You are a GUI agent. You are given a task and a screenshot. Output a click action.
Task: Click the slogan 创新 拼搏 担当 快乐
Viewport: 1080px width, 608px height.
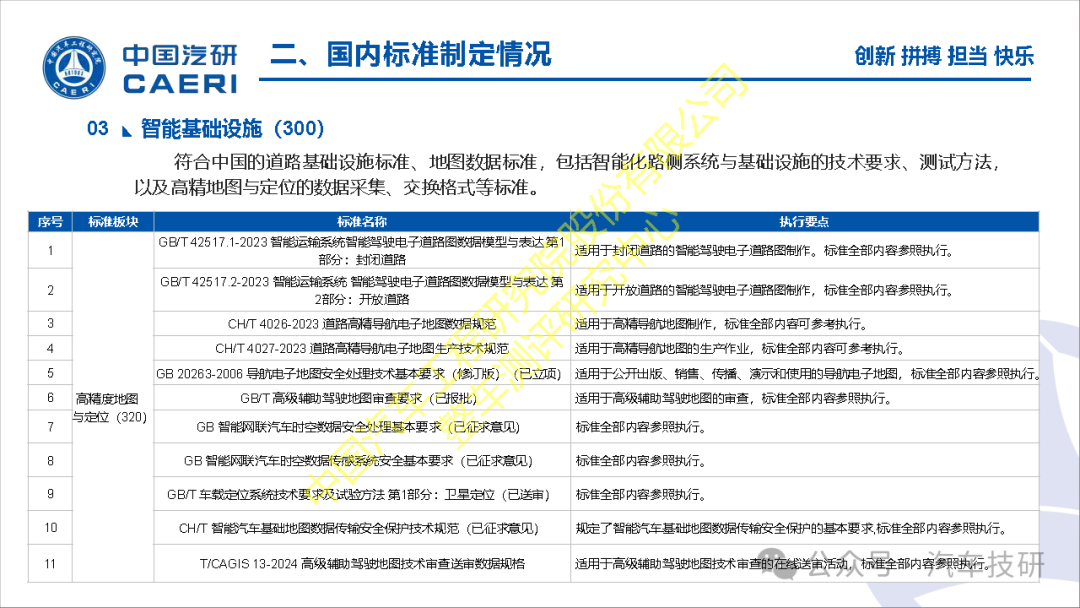click(944, 56)
